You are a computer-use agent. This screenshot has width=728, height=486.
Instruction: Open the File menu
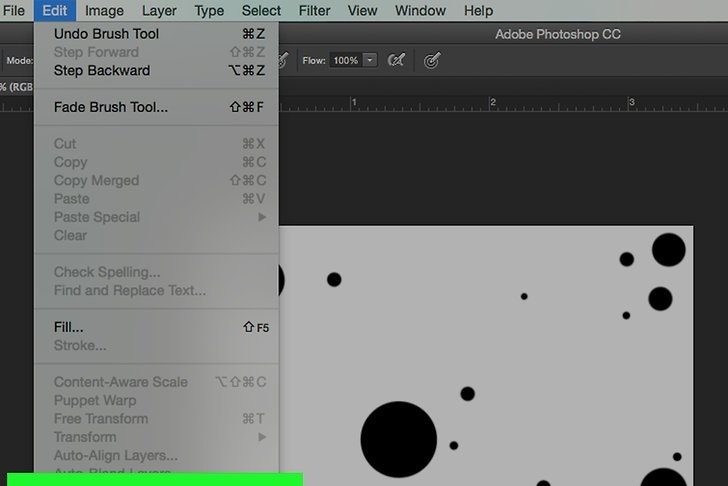[x=14, y=11]
